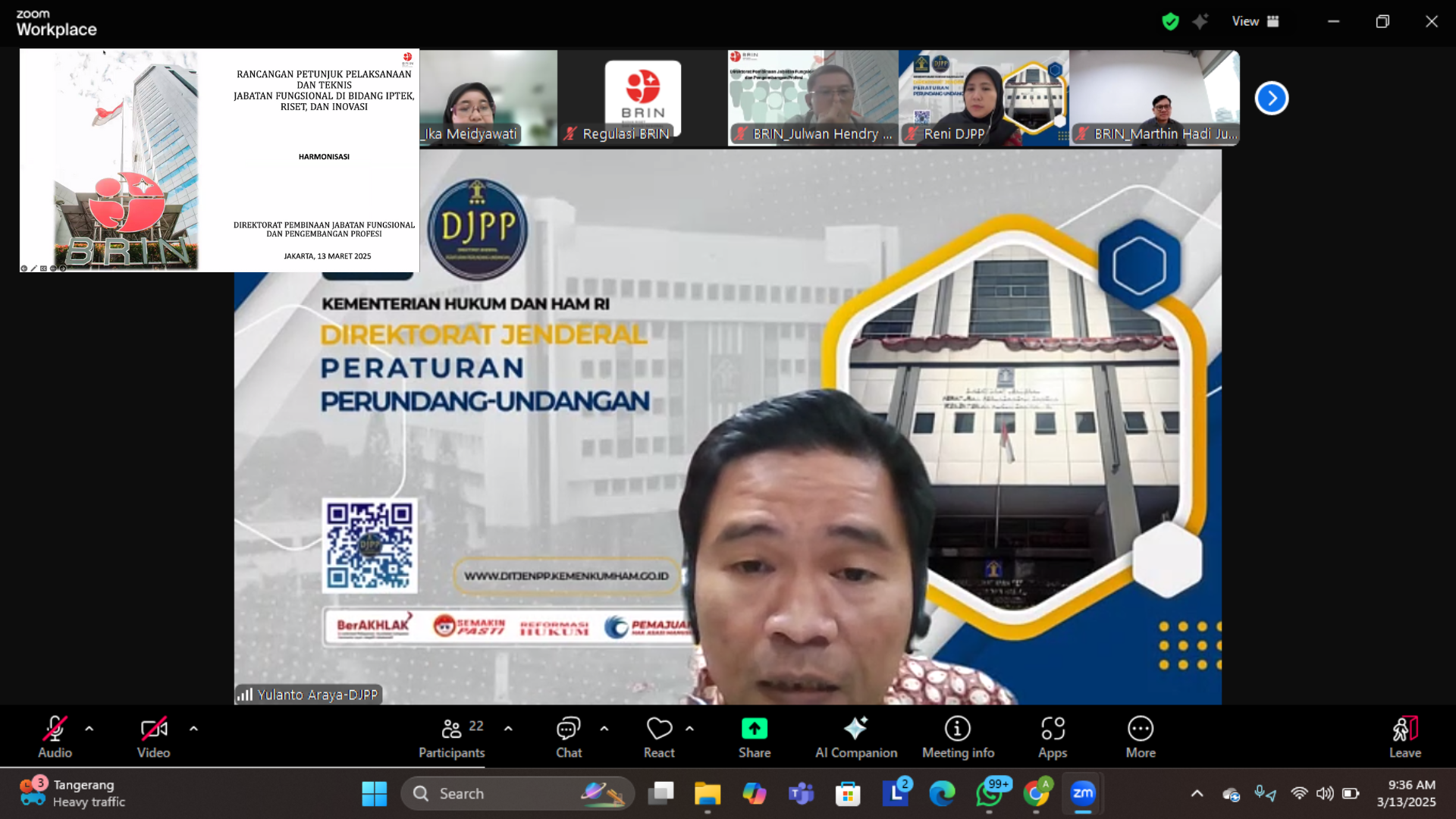Image resolution: width=1456 pixels, height=819 pixels.
Task: Open Wi-Fi network settings
Action: pos(1299,794)
